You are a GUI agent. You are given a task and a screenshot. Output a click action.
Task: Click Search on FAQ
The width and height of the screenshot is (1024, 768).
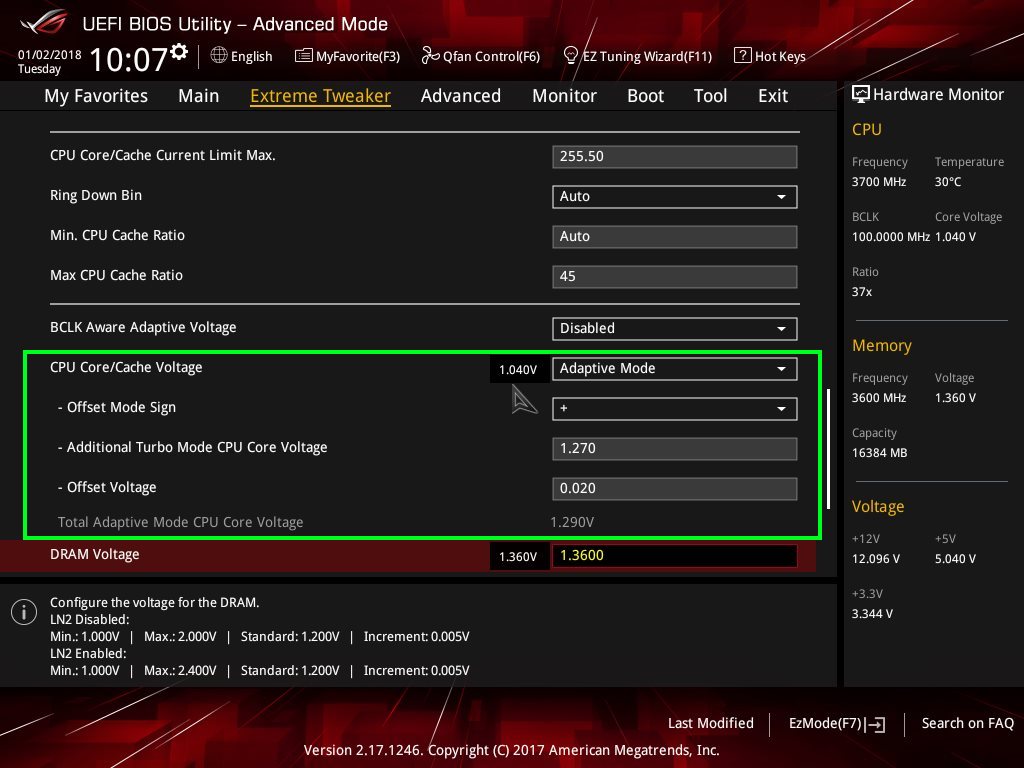(x=967, y=723)
